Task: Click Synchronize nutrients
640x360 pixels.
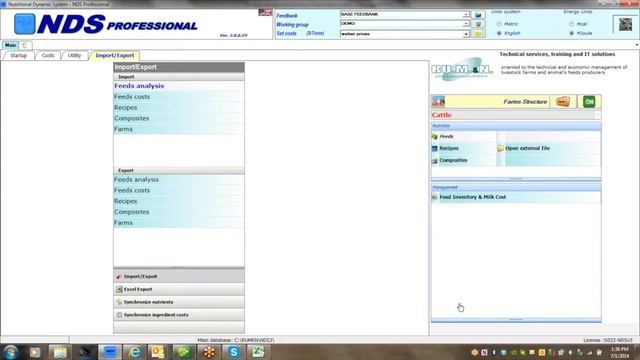Action: pyautogui.click(x=179, y=302)
